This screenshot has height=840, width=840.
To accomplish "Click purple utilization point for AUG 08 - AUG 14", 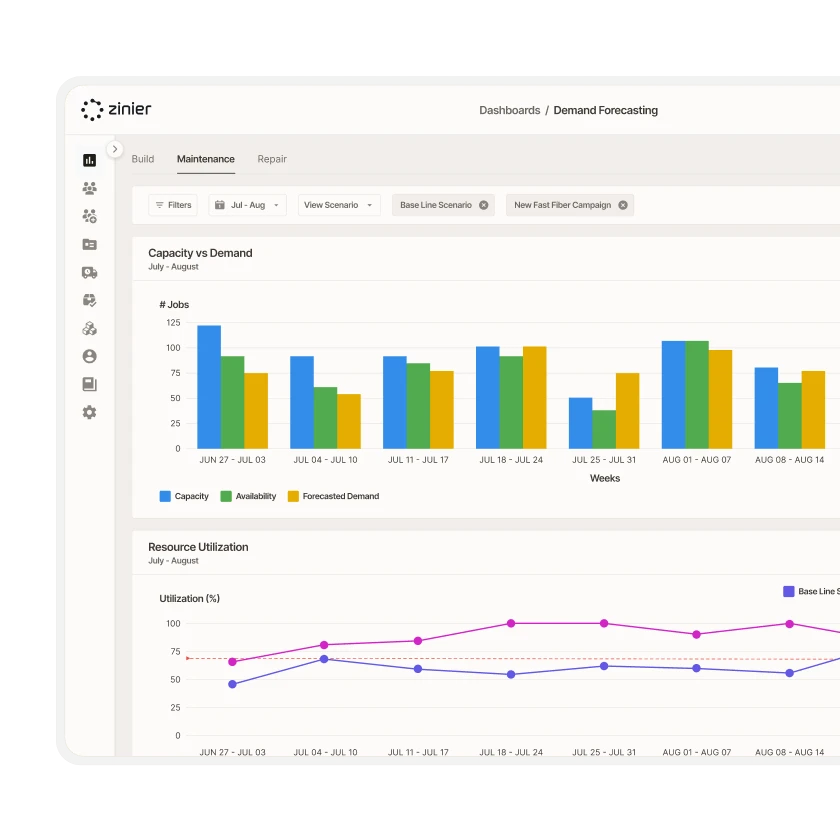I will (x=789, y=673).
